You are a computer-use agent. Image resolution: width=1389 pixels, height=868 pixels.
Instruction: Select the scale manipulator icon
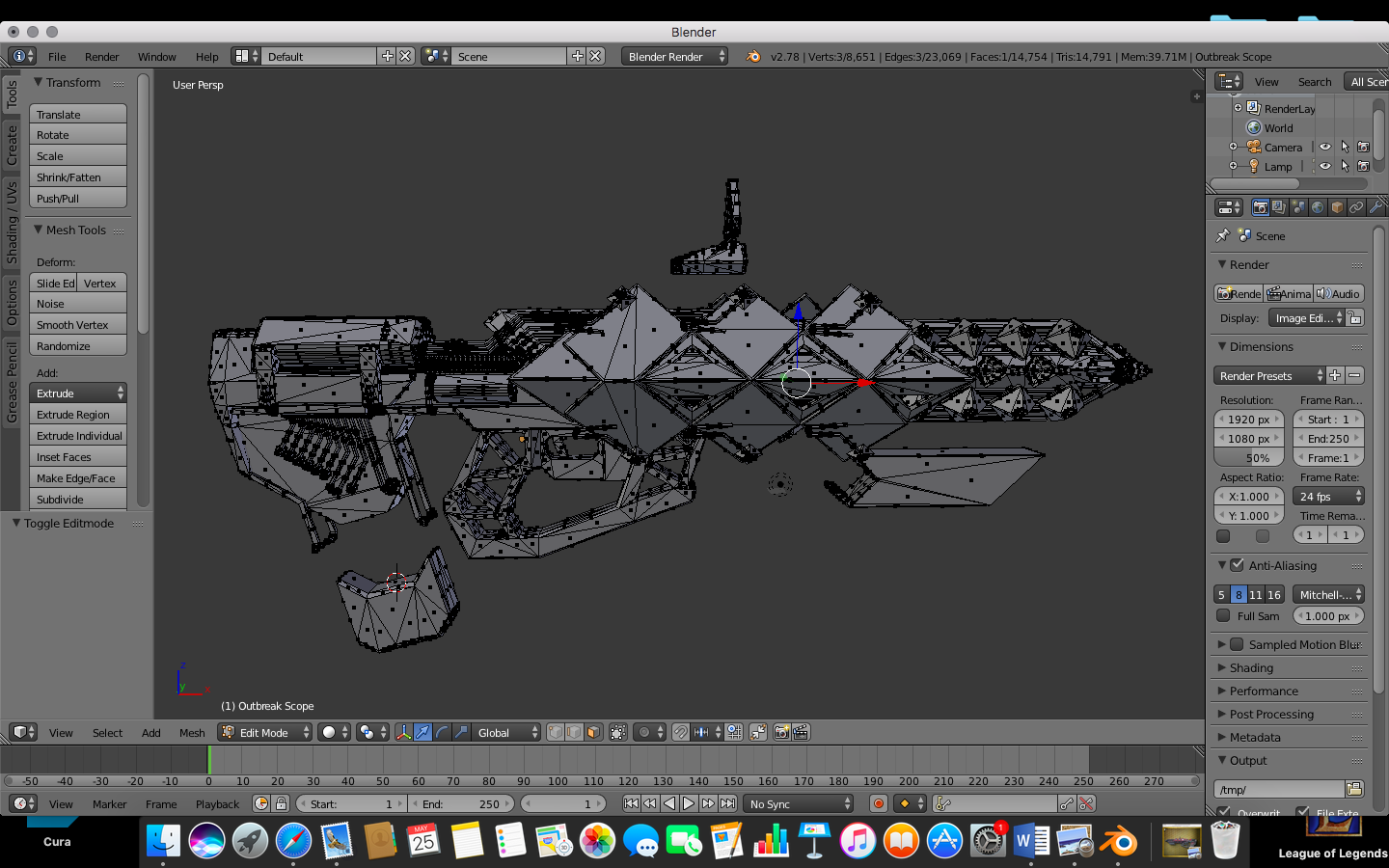click(x=461, y=733)
